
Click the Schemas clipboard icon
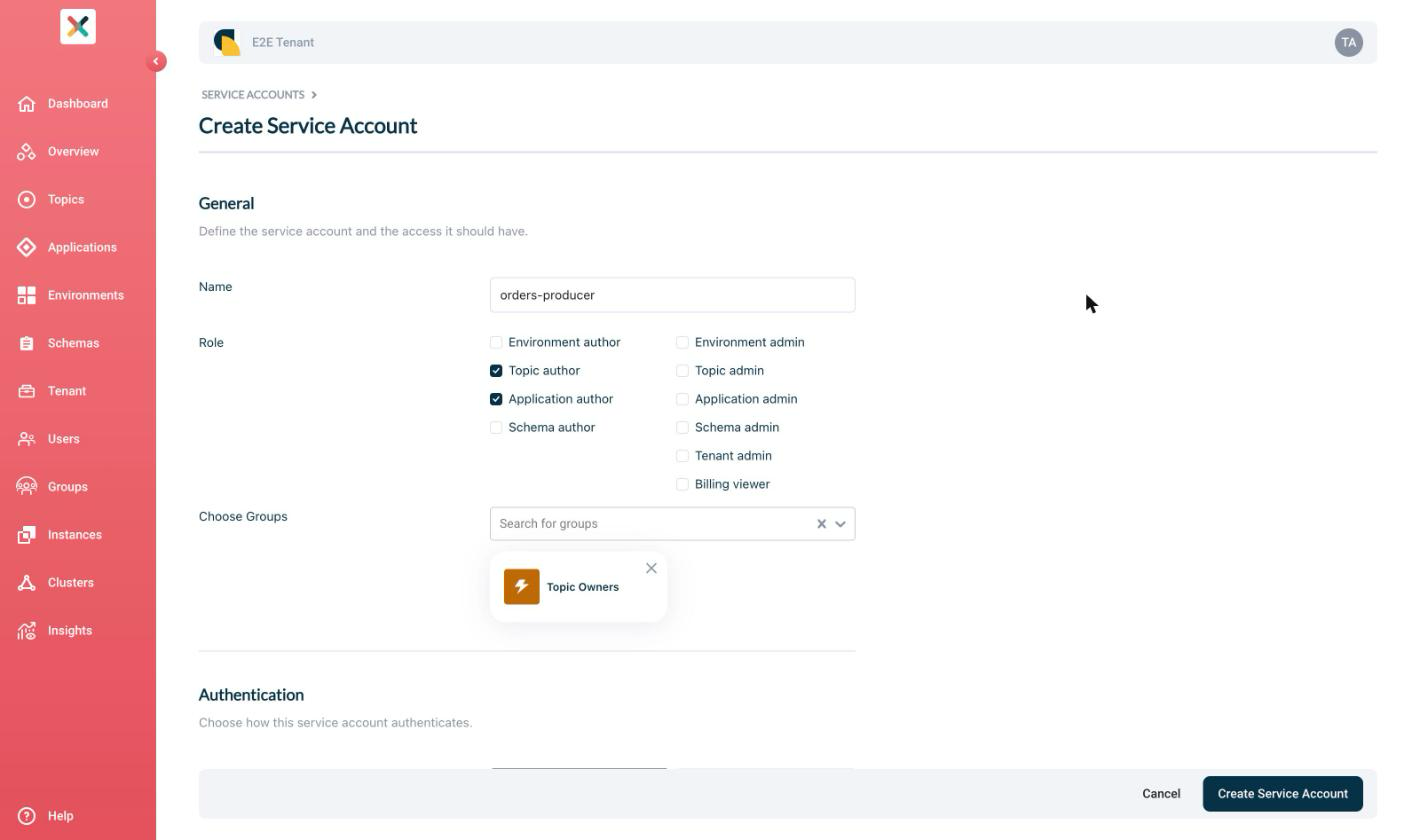point(27,344)
